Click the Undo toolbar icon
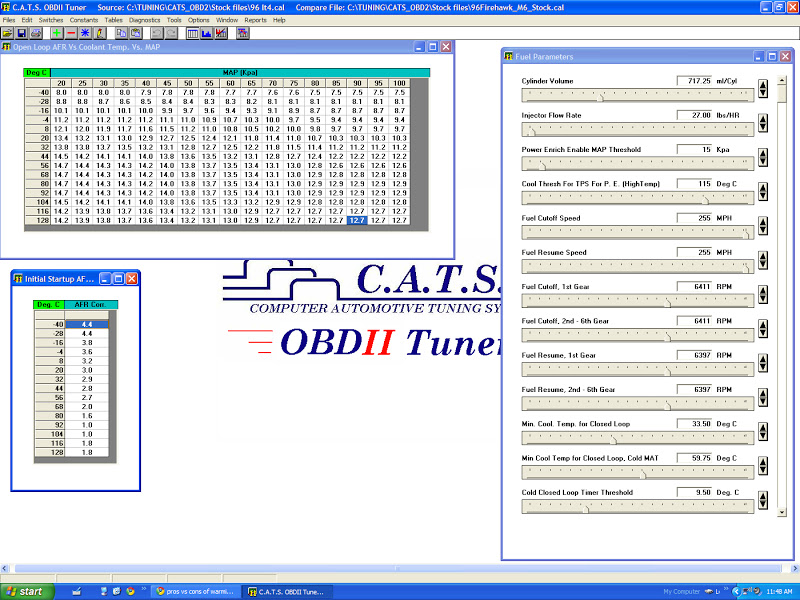This screenshot has width=800, height=600. pos(157,33)
